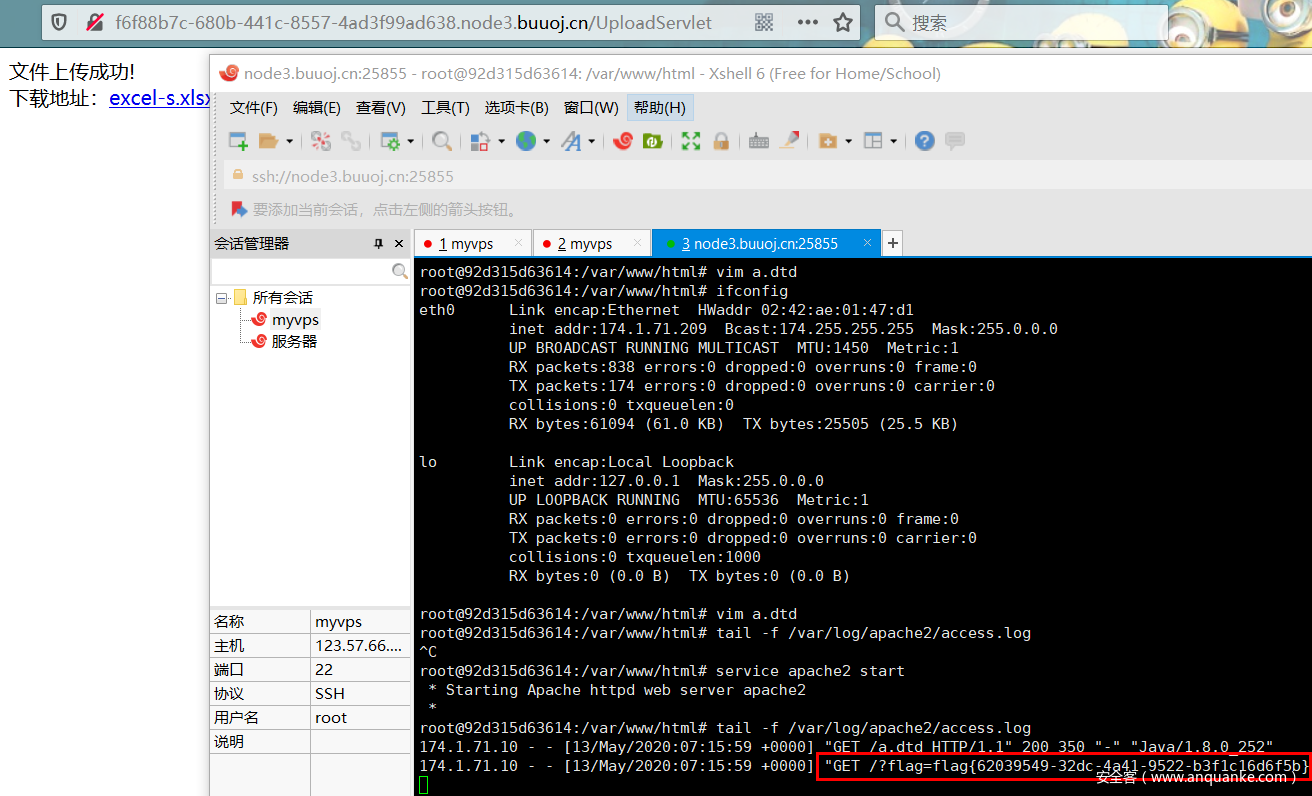
Task: Add a new tab with plus button
Action: [893, 243]
